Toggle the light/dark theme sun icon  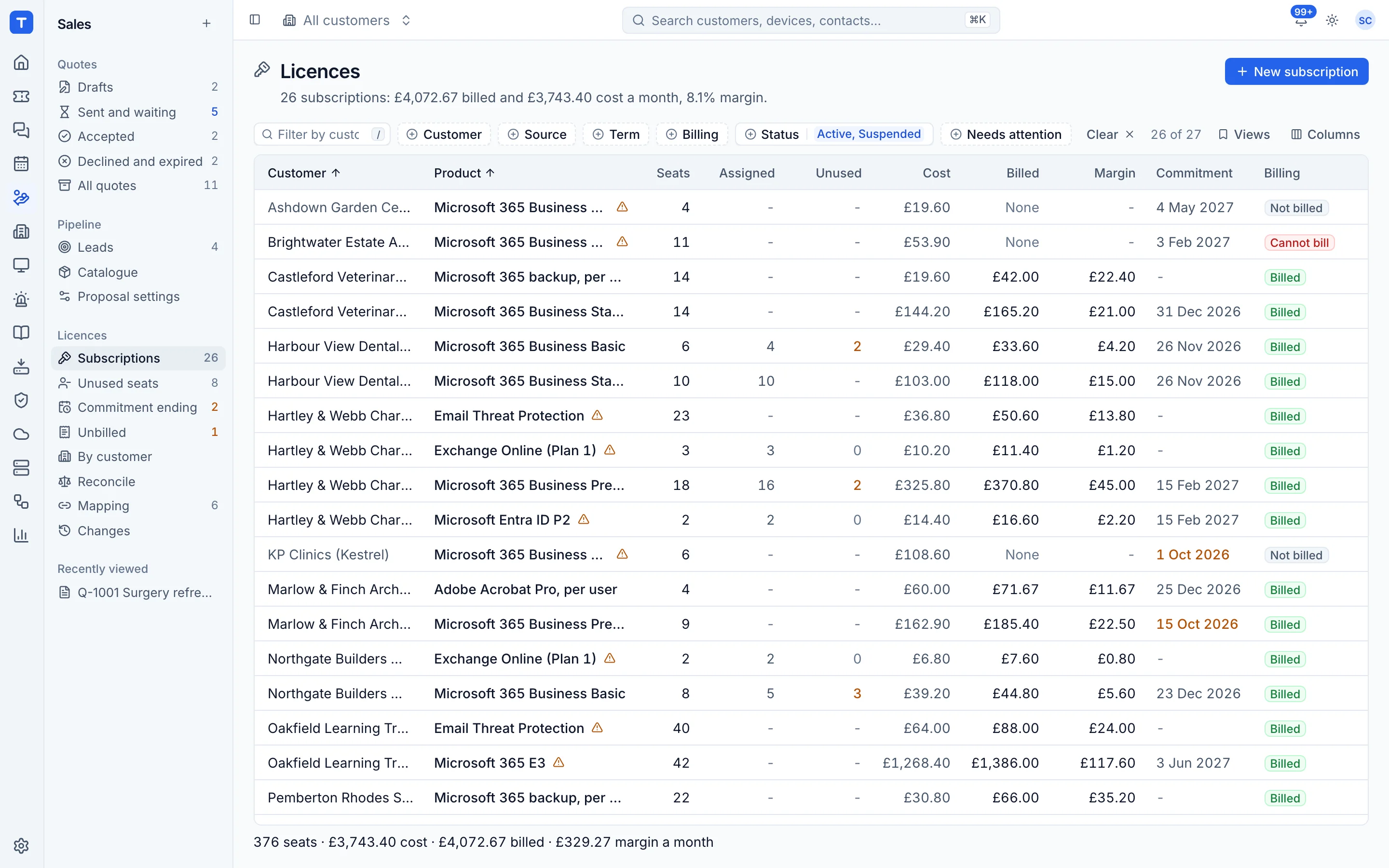1332,20
